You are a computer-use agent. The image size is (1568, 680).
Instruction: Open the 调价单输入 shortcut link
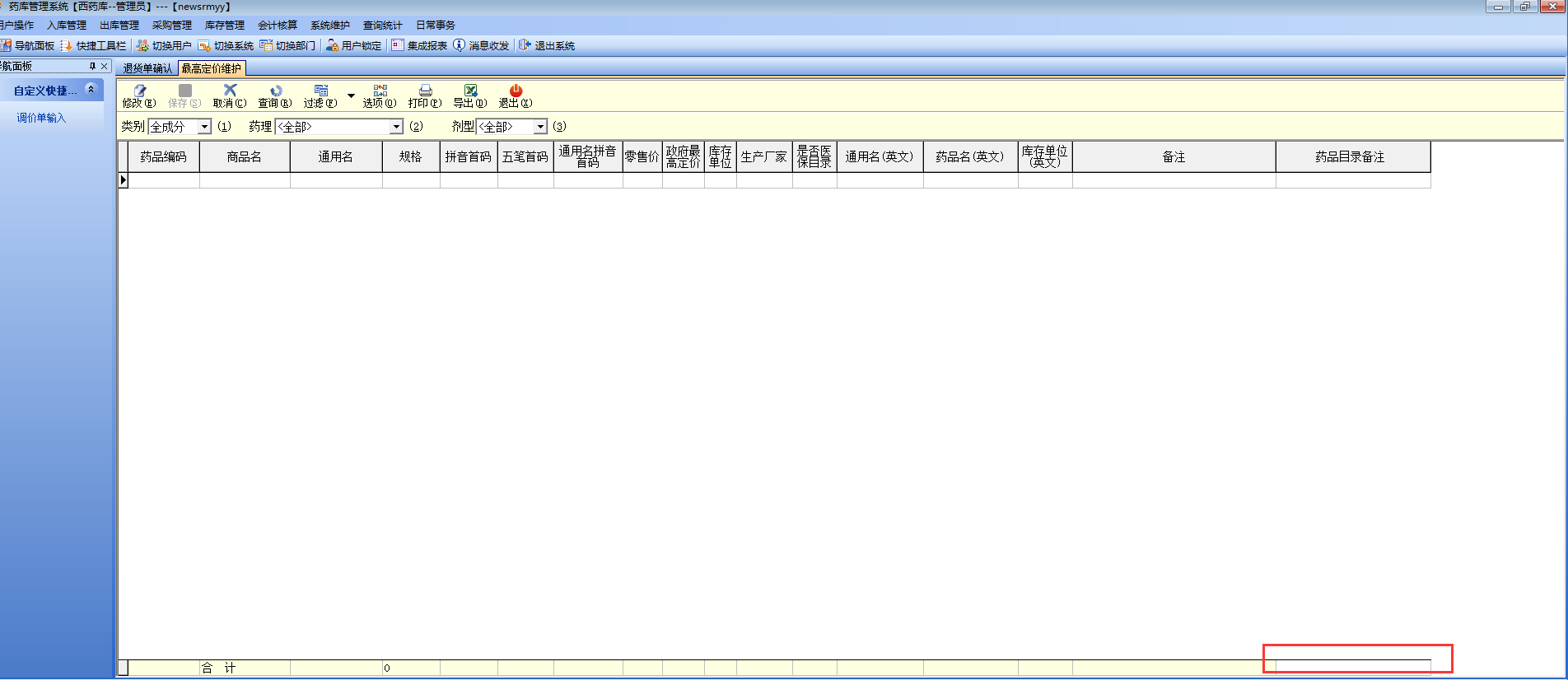pyautogui.click(x=41, y=118)
